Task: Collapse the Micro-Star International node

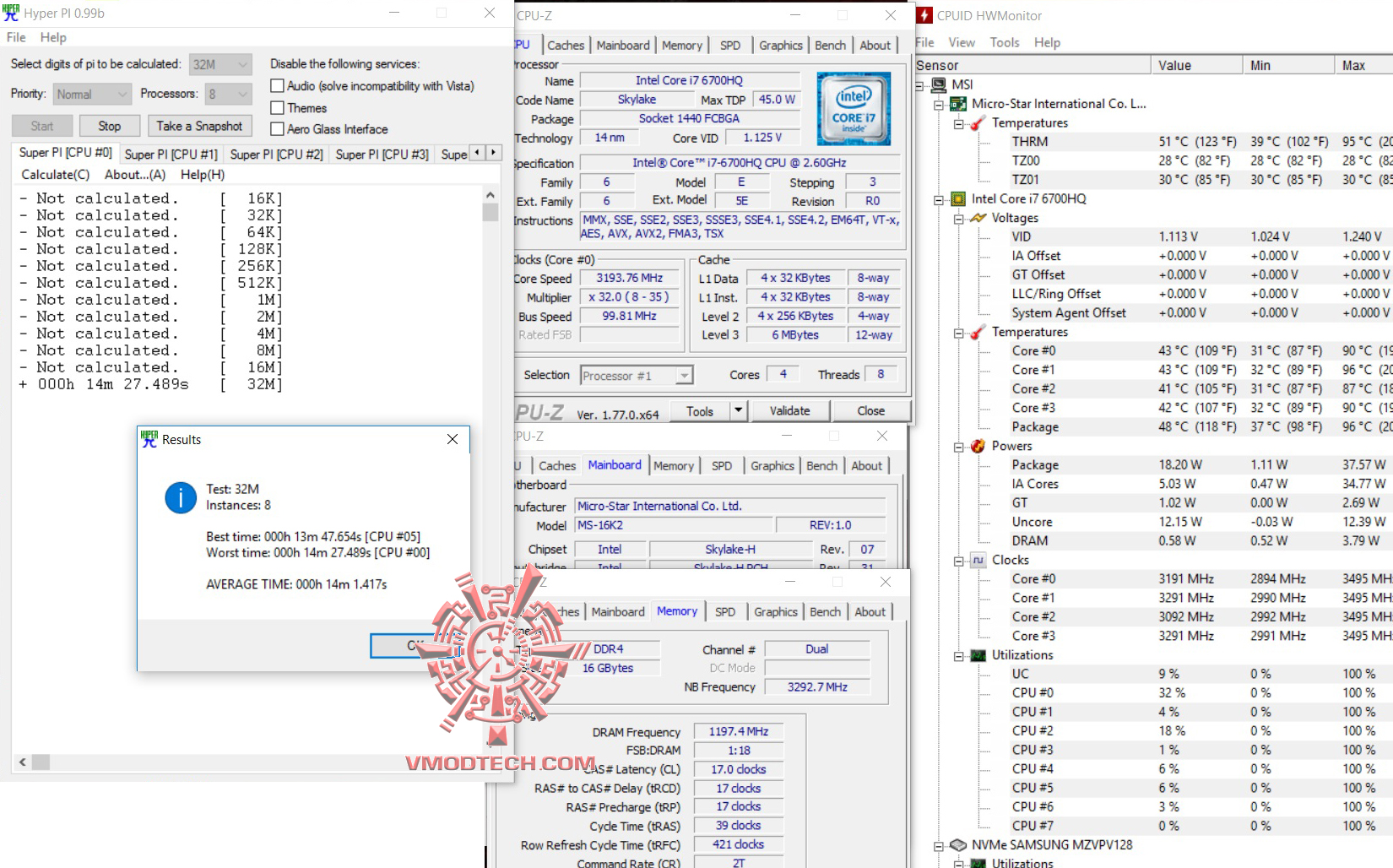Action: (x=939, y=105)
